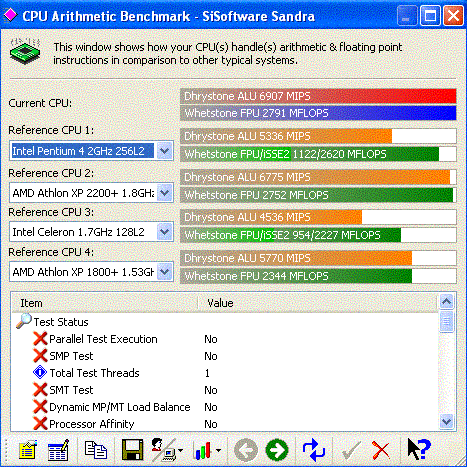
Task: Open the table edit pencil icon
Action: click(59, 451)
